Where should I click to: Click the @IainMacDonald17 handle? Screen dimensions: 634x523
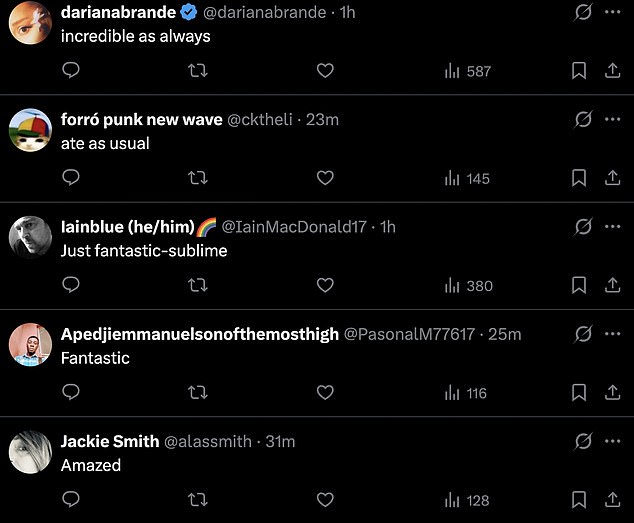(287, 227)
